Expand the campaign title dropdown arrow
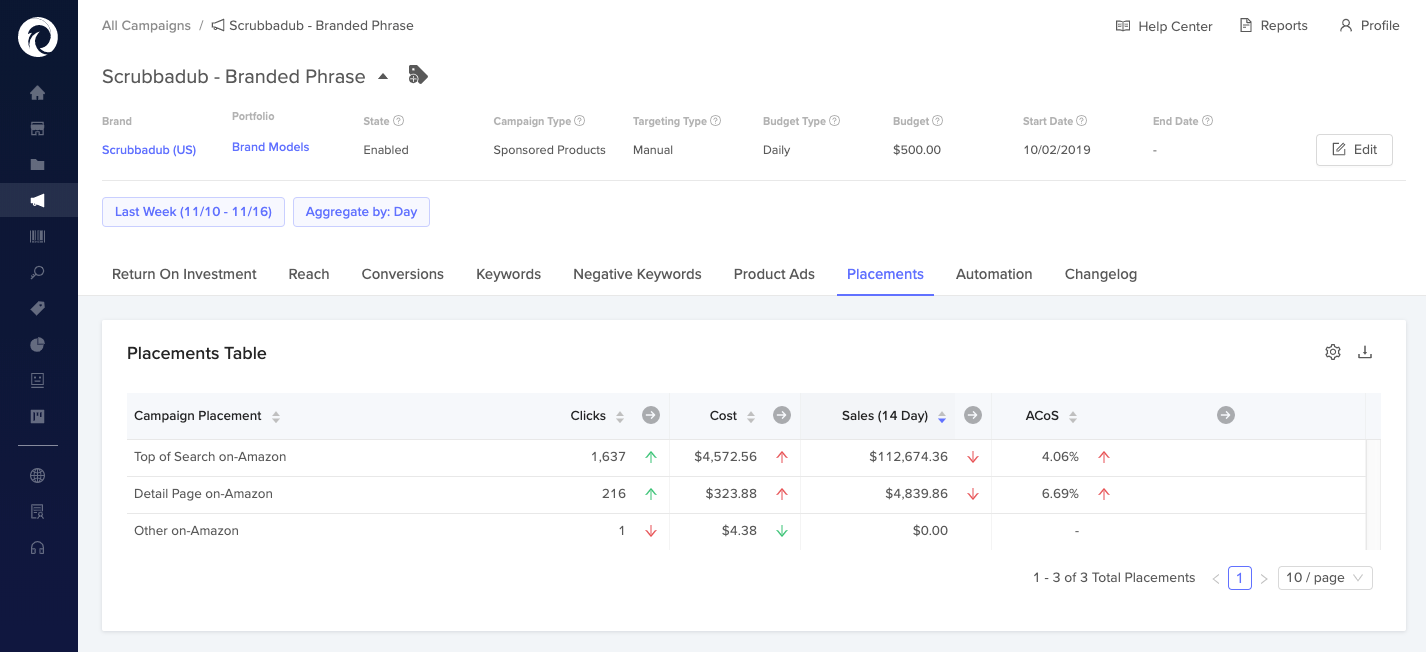1426x652 pixels. (383, 76)
